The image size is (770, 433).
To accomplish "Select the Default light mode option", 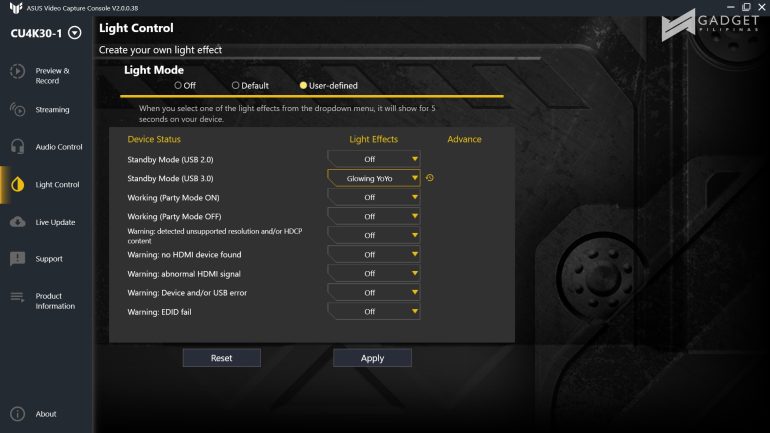I will pyautogui.click(x=236, y=86).
